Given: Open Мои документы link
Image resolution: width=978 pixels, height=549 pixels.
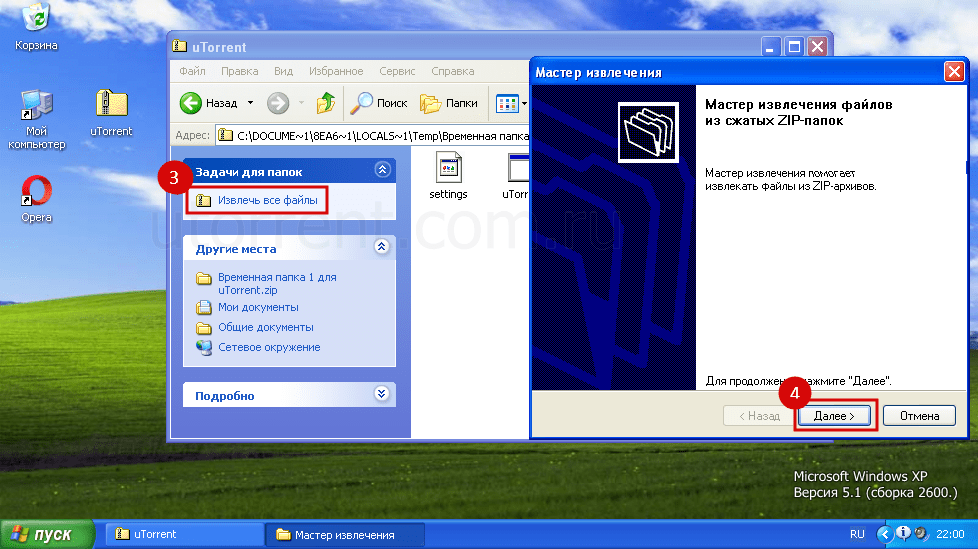Looking at the screenshot, I should (258, 307).
